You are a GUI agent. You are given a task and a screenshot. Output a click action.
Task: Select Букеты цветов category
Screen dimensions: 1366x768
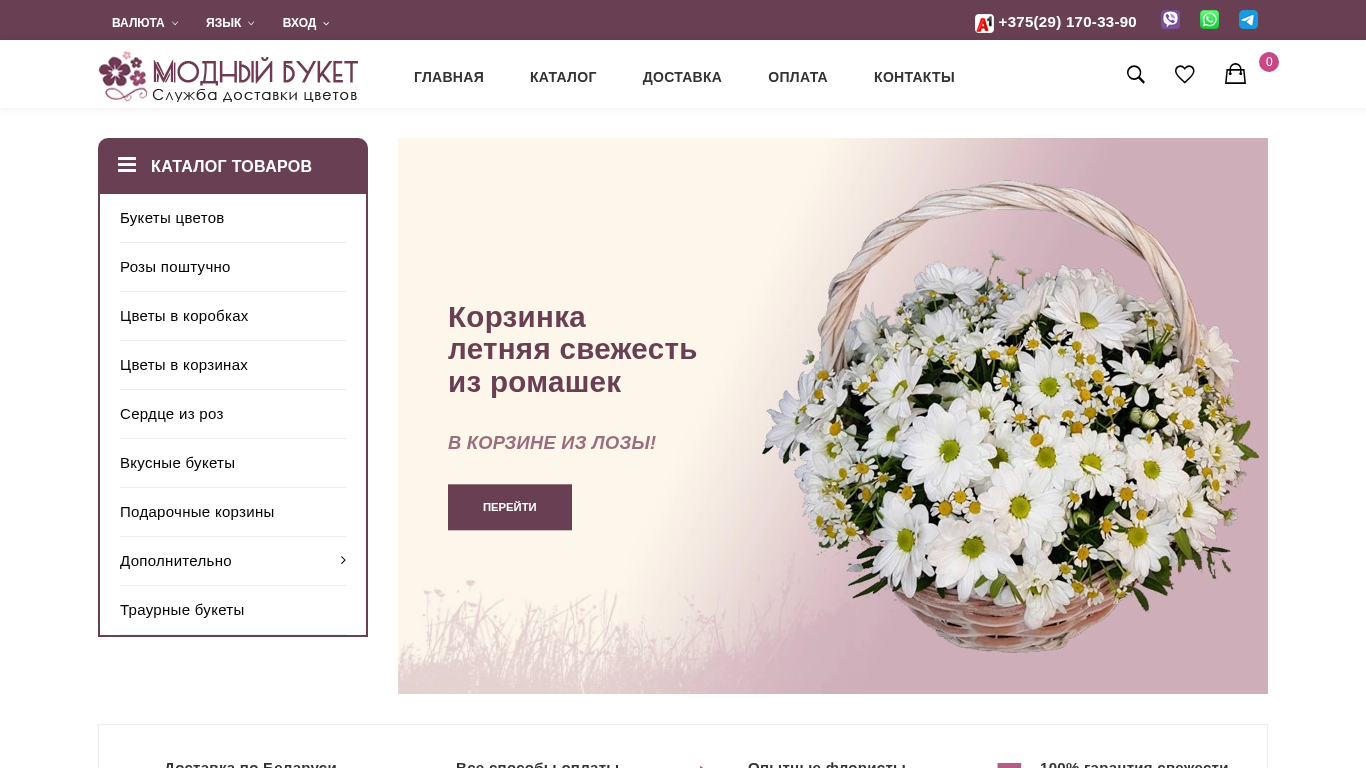[x=172, y=218]
